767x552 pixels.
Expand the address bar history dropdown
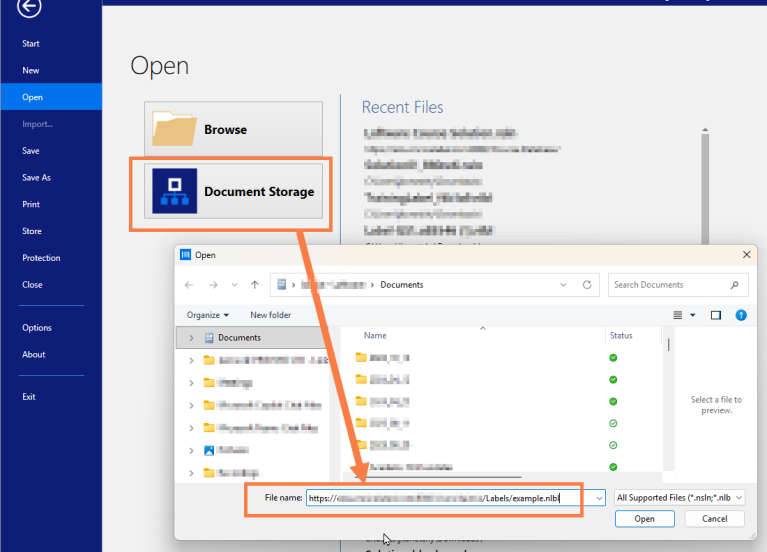pos(563,285)
